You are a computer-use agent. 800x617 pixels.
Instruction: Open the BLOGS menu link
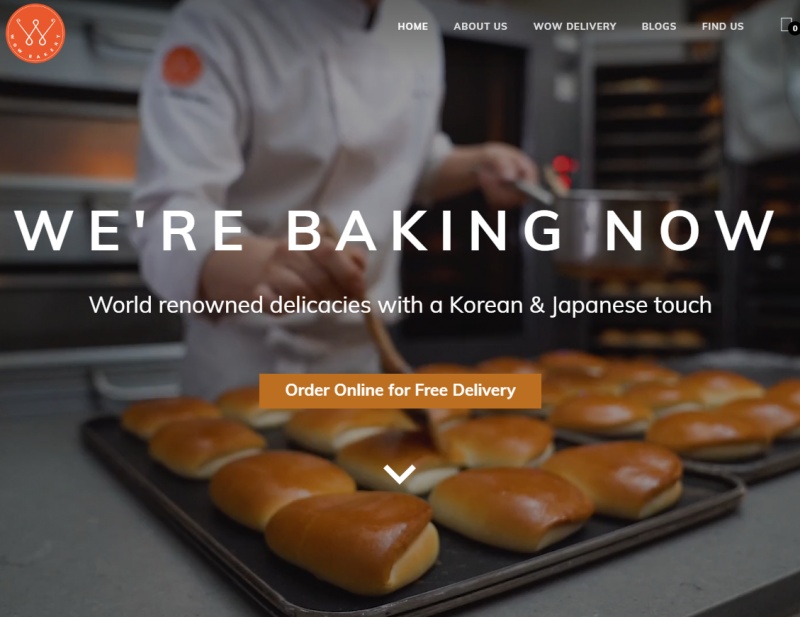tap(659, 26)
